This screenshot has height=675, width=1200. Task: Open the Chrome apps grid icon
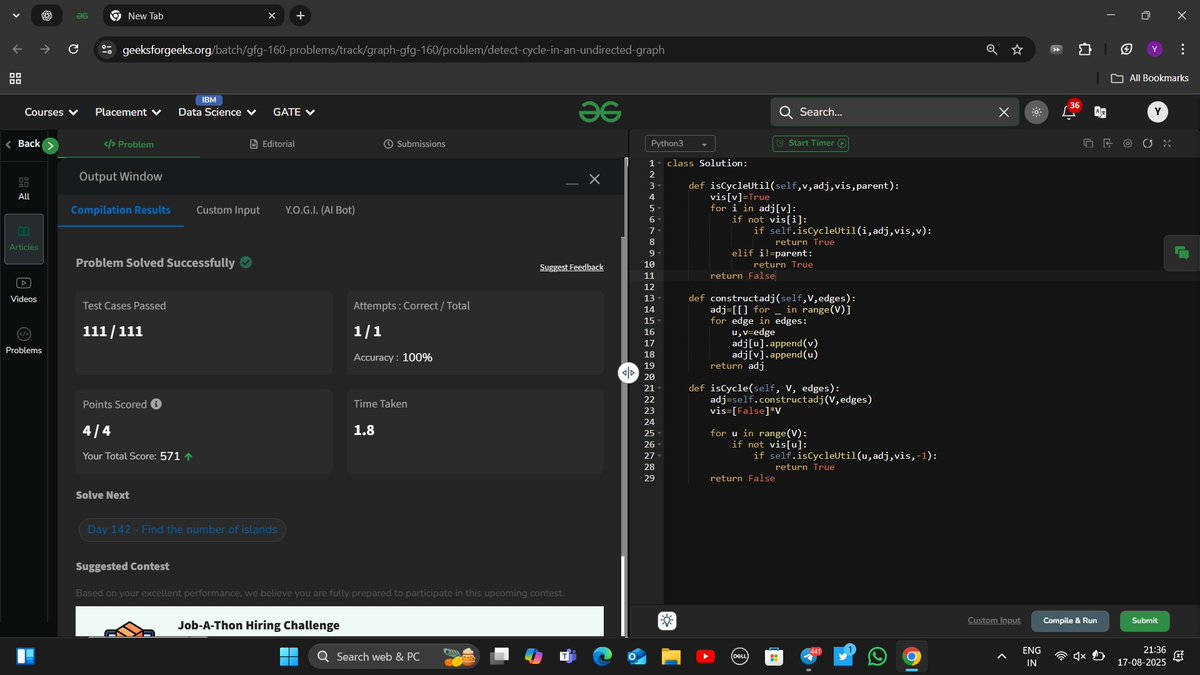point(15,78)
